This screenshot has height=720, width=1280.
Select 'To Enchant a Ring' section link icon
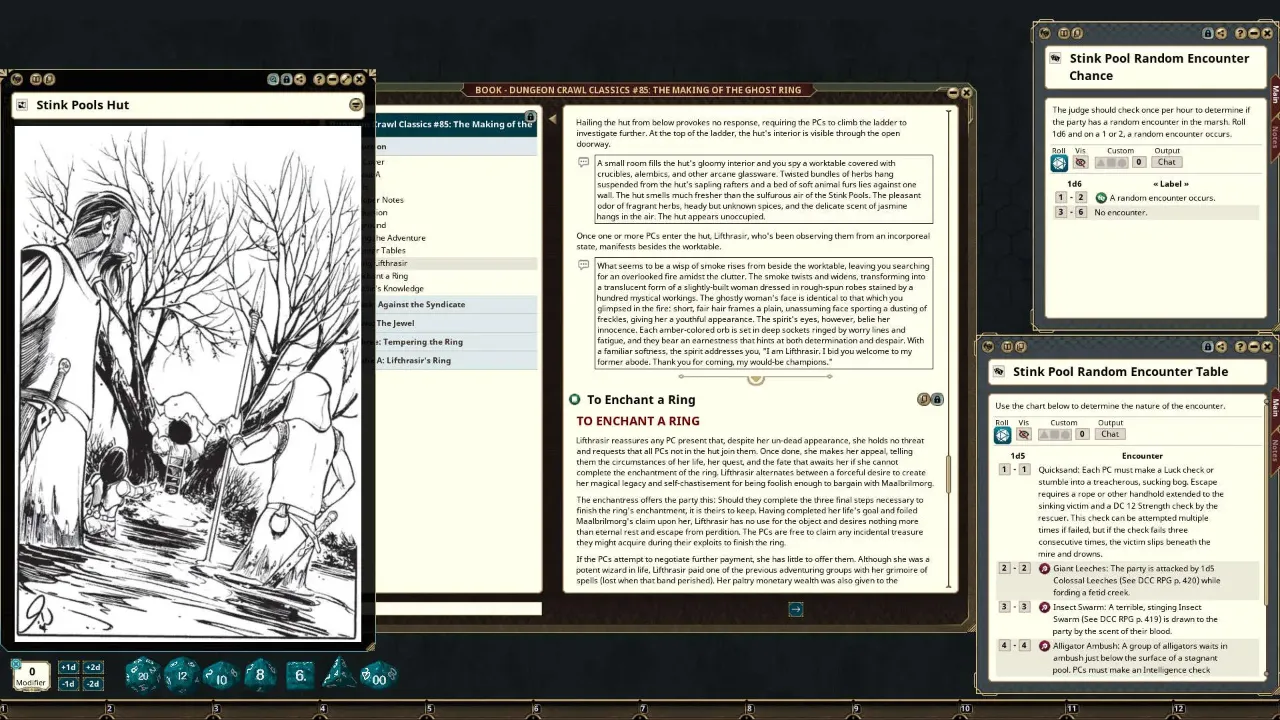point(575,399)
